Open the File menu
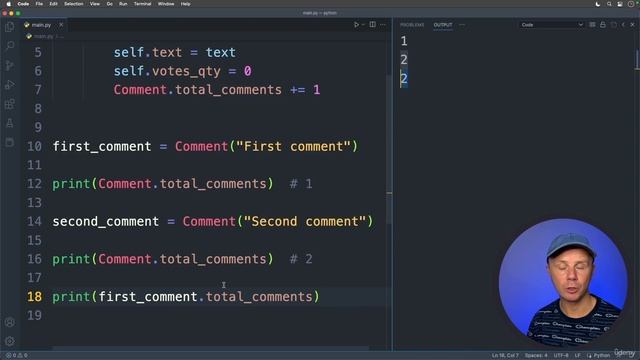Screen dimensions: 640x360 click(x=39, y=4)
